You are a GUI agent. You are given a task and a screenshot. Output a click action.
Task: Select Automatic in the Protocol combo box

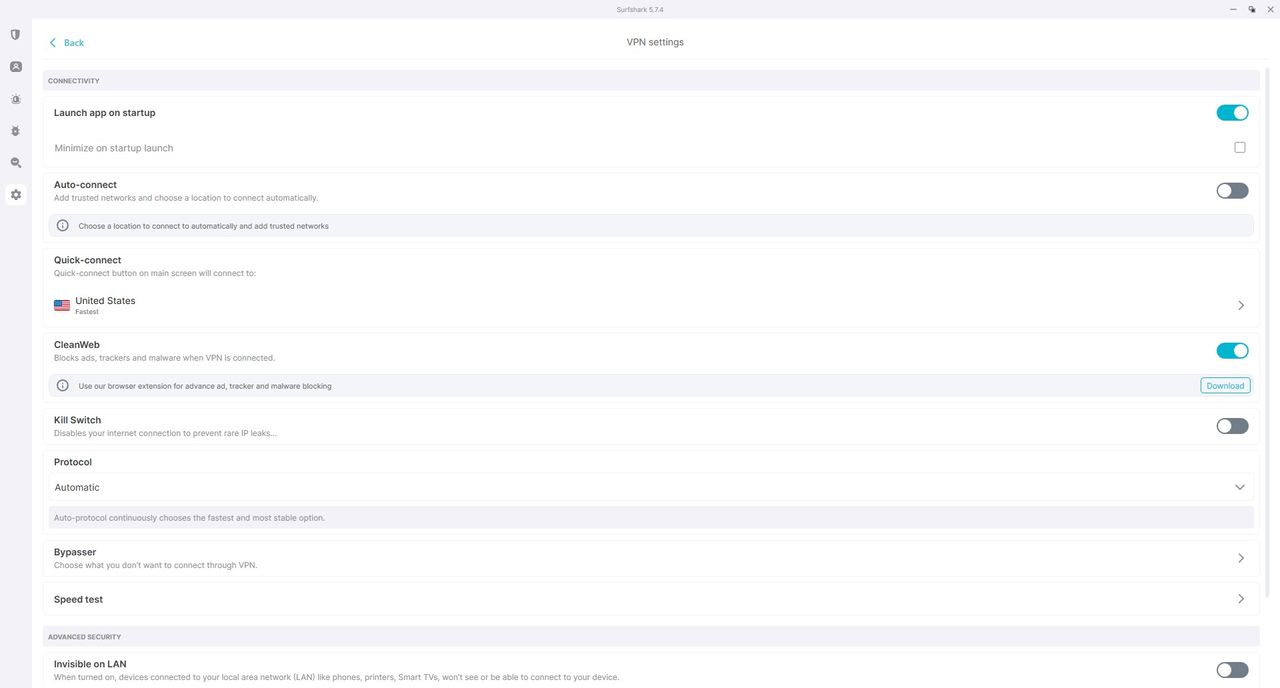coord(651,487)
